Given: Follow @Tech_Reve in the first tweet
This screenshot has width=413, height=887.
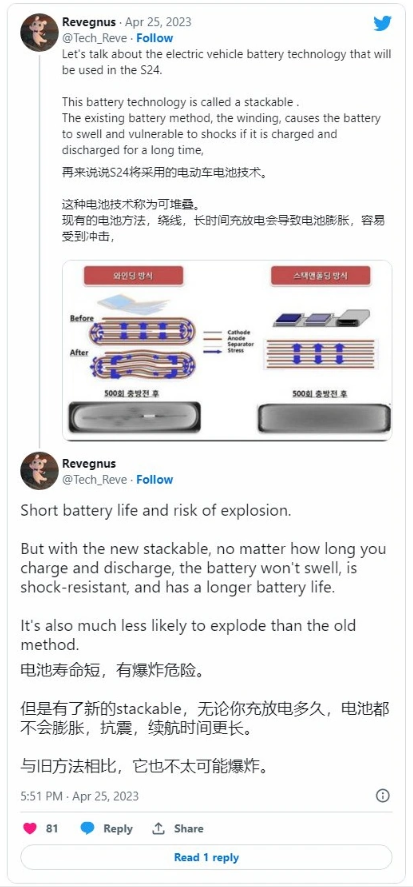Looking at the screenshot, I should click(x=154, y=38).
